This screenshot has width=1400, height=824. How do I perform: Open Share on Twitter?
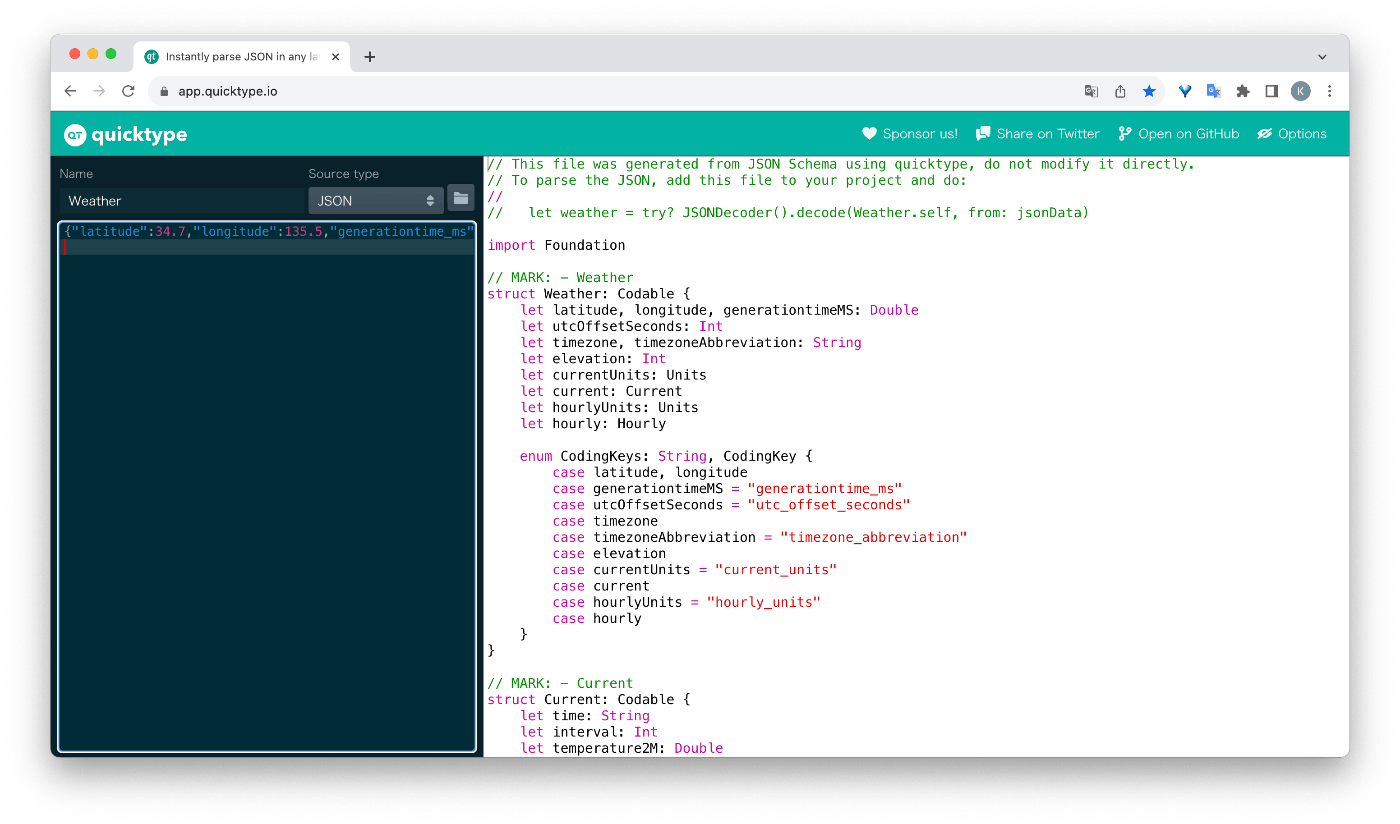pyautogui.click(x=1038, y=134)
